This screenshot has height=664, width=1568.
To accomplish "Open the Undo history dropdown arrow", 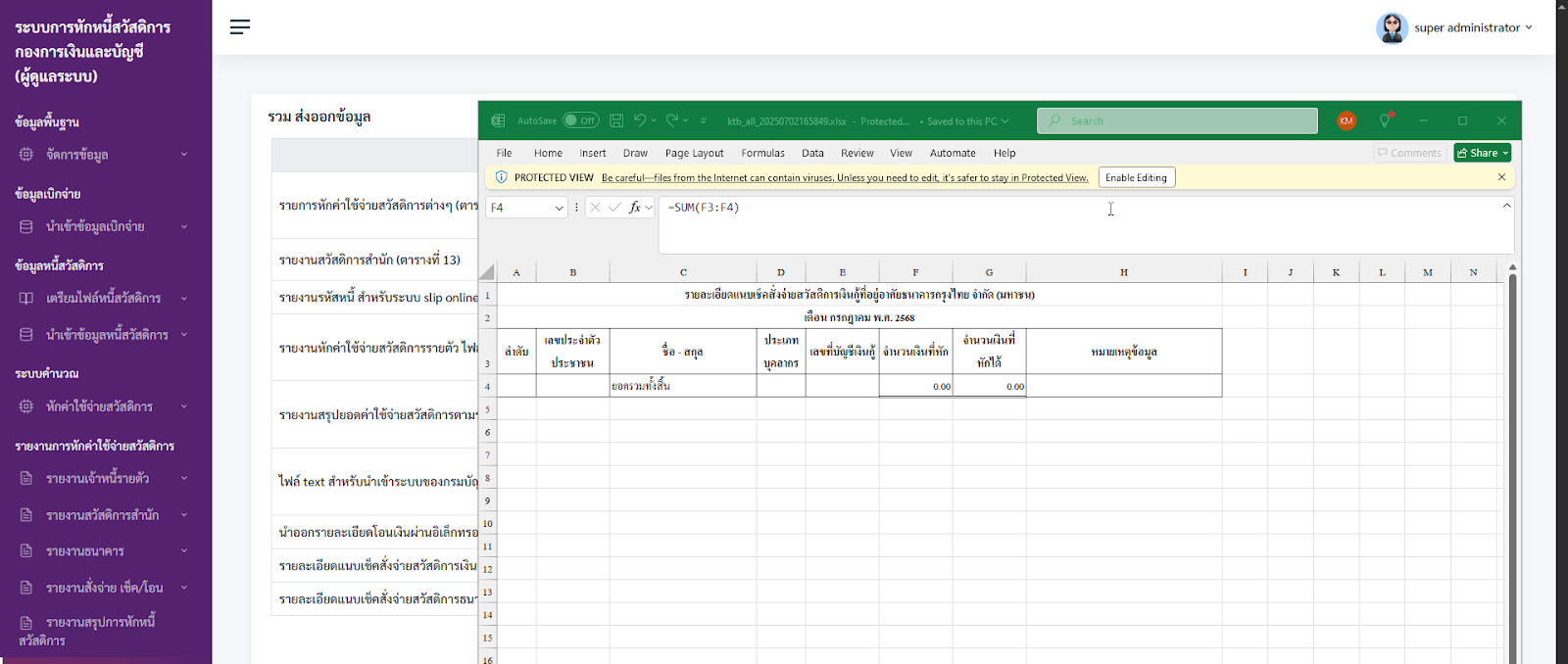I will coord(654,120).
